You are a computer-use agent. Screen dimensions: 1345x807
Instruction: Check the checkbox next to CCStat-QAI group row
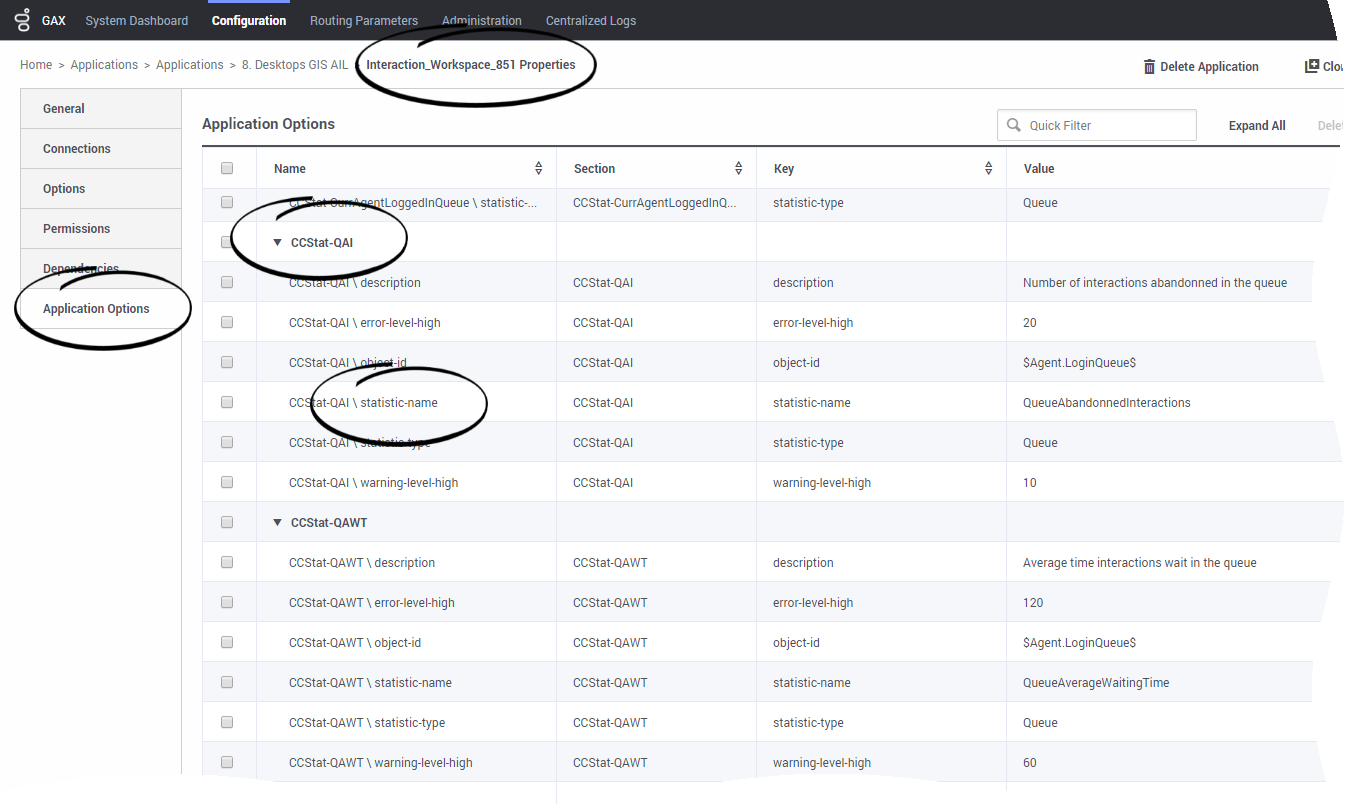227,242
